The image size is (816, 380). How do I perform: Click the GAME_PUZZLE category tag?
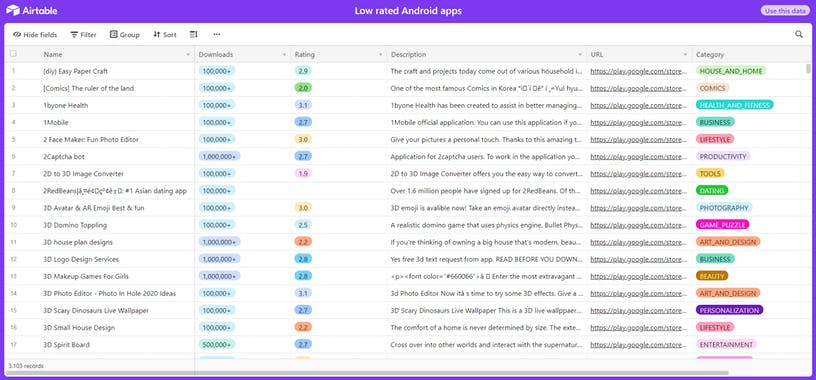pyautogui.click(x=722, y=225)
